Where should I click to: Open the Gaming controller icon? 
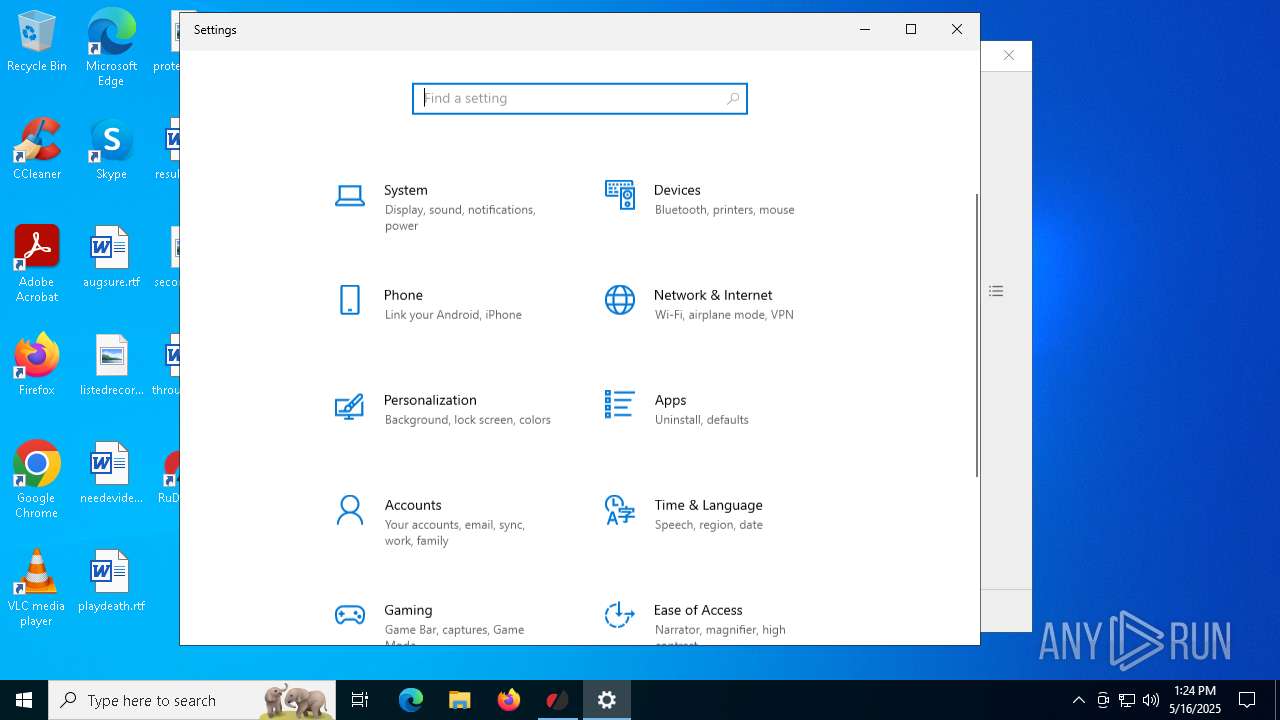(349, 615)
